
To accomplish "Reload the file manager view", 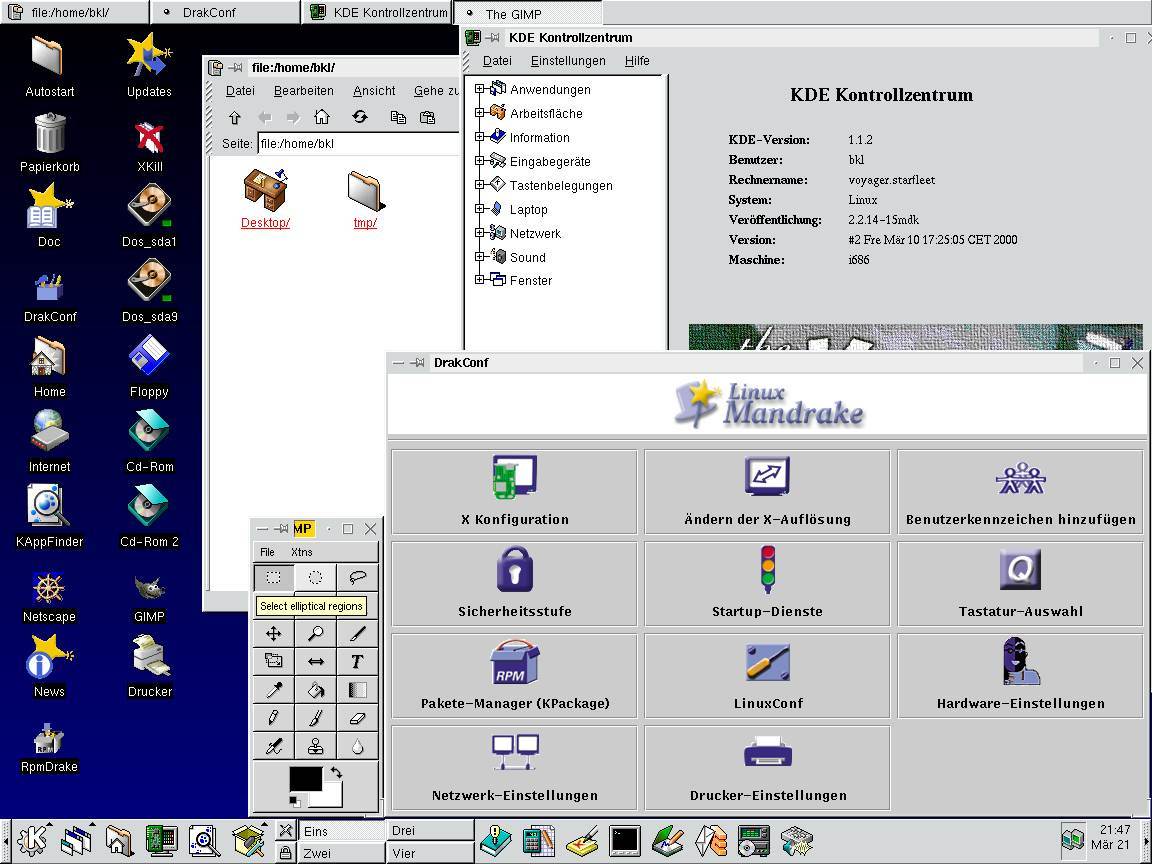I will pyautogui.click(x=359, y=117).
